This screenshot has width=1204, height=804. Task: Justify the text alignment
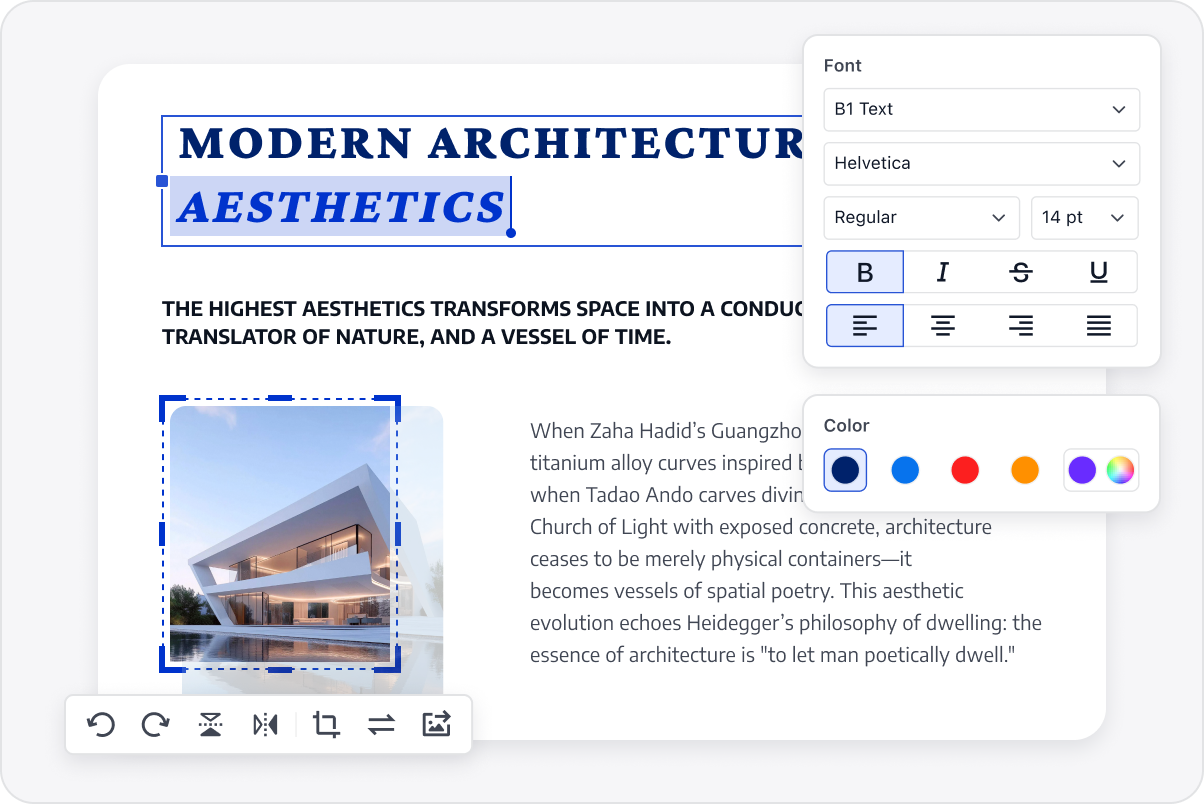1098,326
